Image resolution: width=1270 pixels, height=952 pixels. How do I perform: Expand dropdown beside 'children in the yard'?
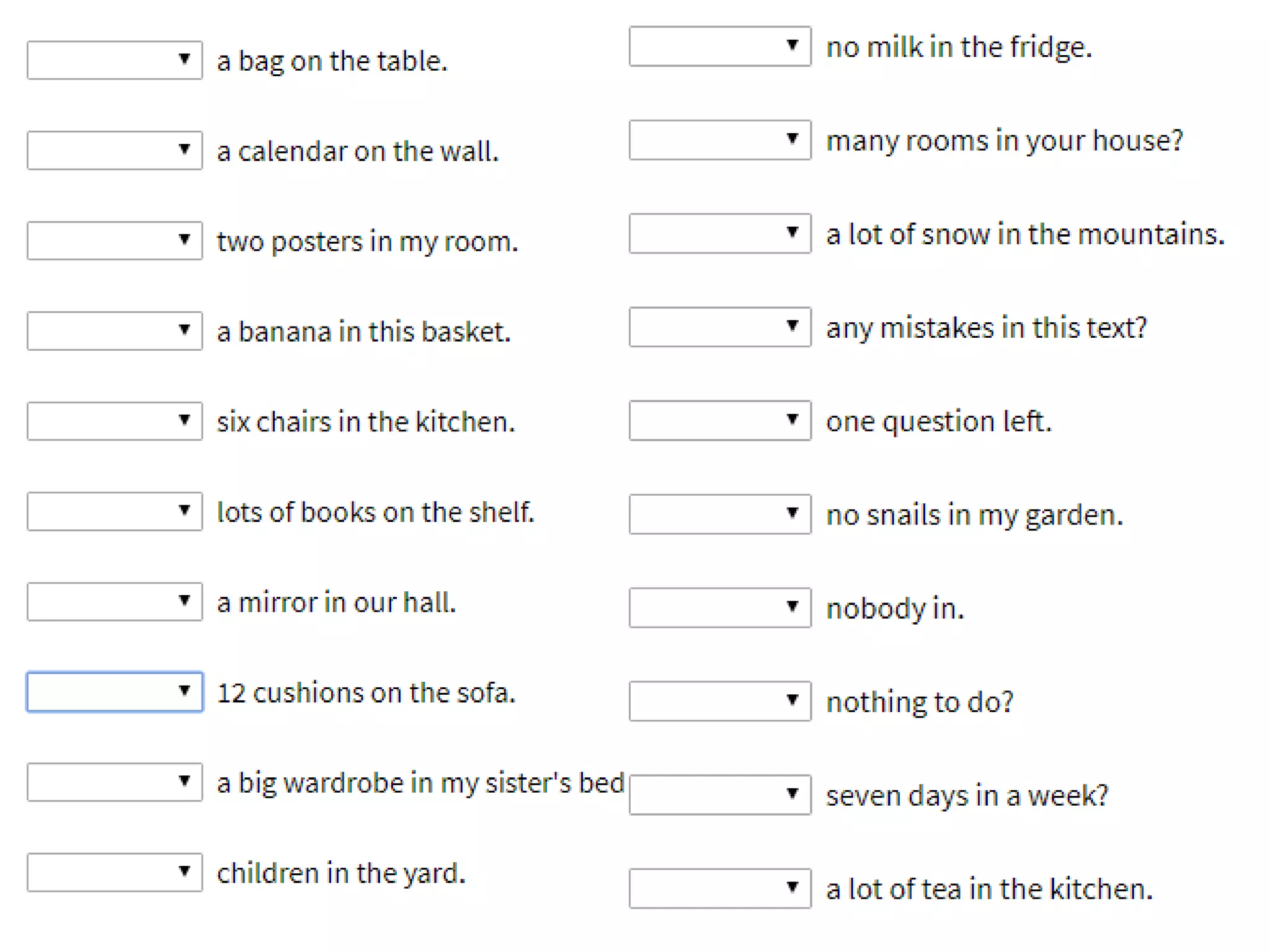point(115,872)
